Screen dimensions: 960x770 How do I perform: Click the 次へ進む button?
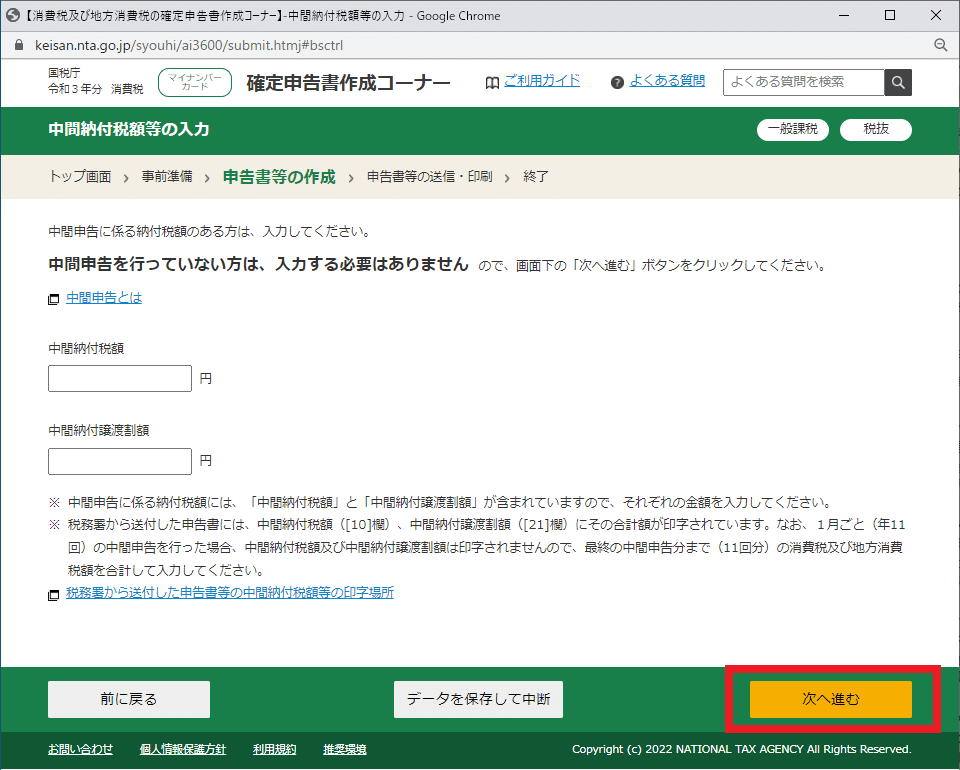click(831, 699)
